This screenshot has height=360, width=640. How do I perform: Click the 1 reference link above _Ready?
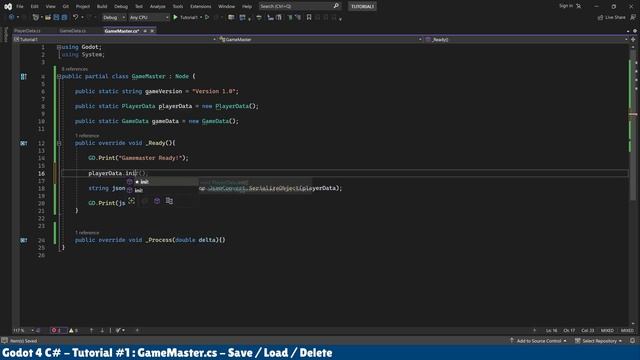87,136
